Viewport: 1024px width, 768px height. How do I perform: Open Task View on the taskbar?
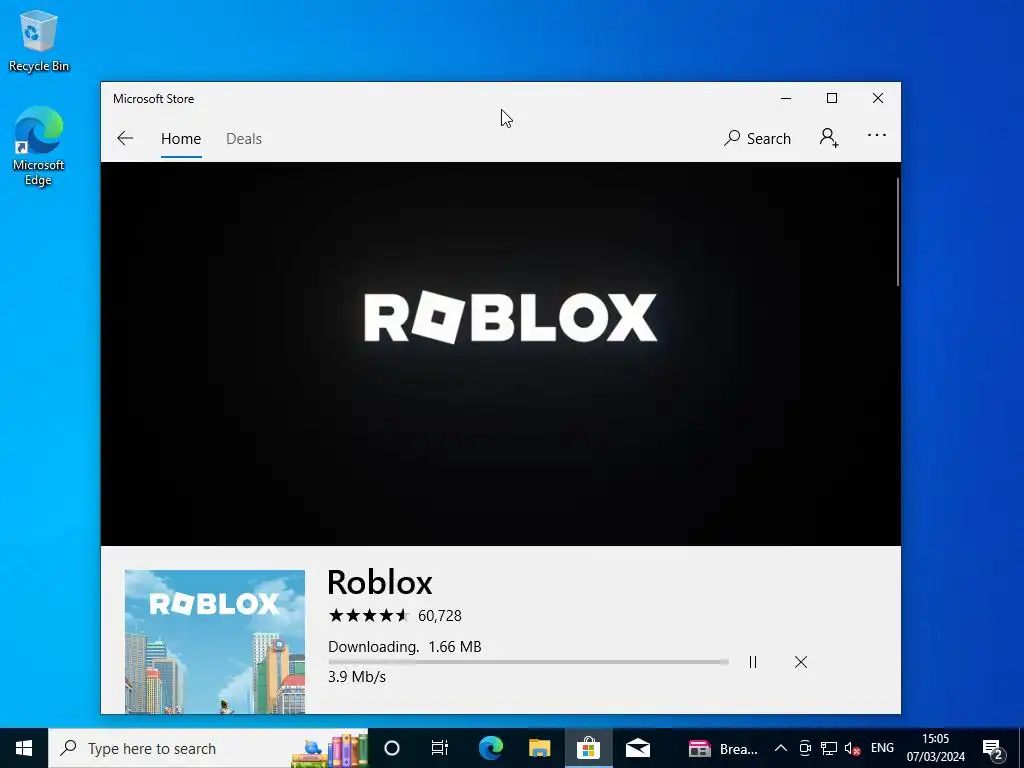click(440, 748)
